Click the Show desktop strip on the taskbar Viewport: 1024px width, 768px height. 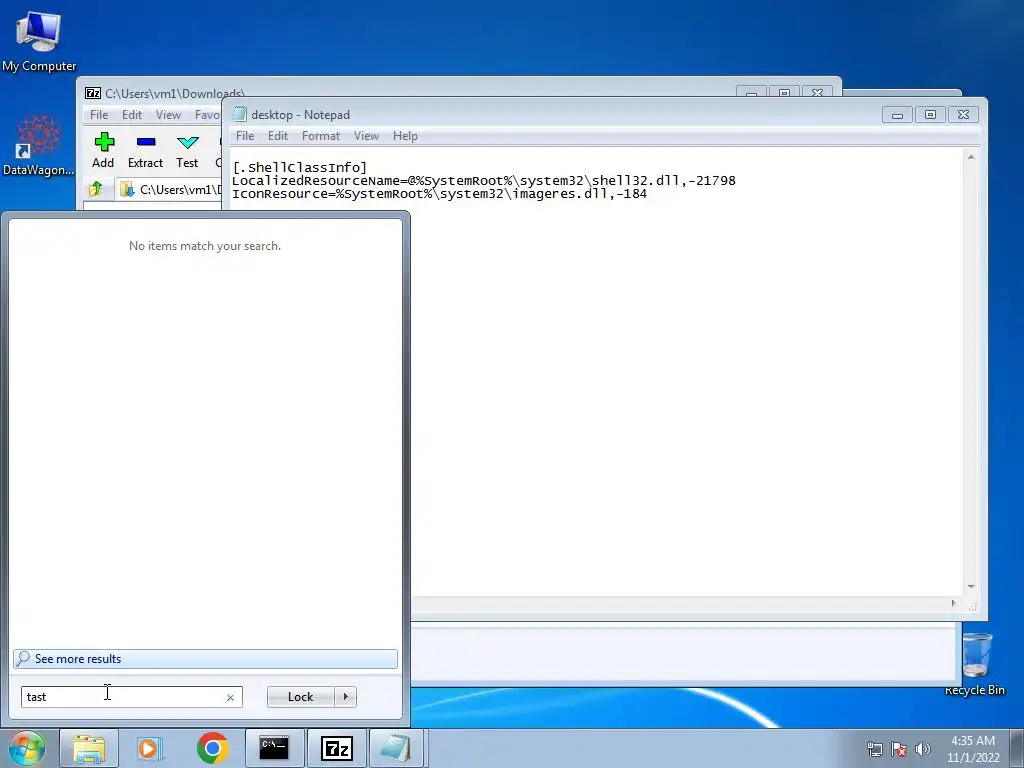coord(1018,748)
